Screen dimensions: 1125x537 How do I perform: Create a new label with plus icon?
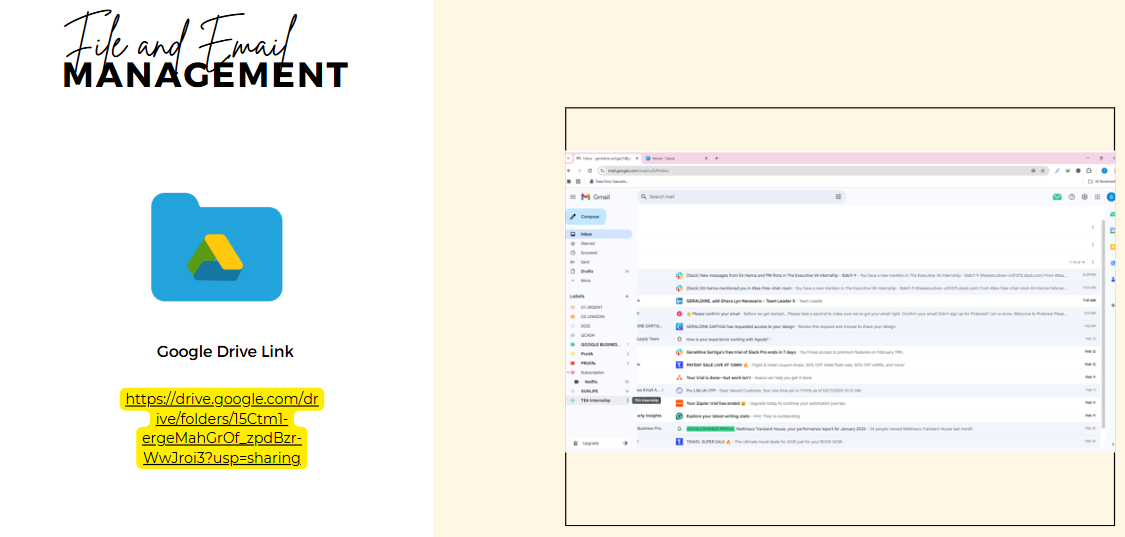627,296
